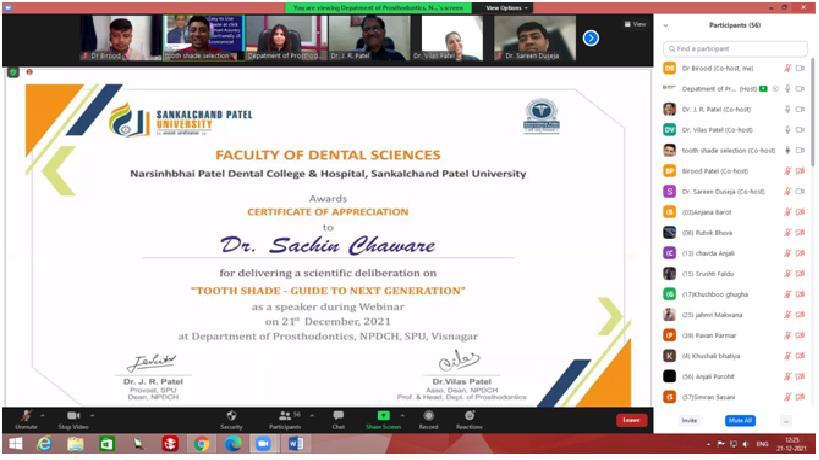Click the volume icon in system tray
The image size is (819, 460).
745,444
